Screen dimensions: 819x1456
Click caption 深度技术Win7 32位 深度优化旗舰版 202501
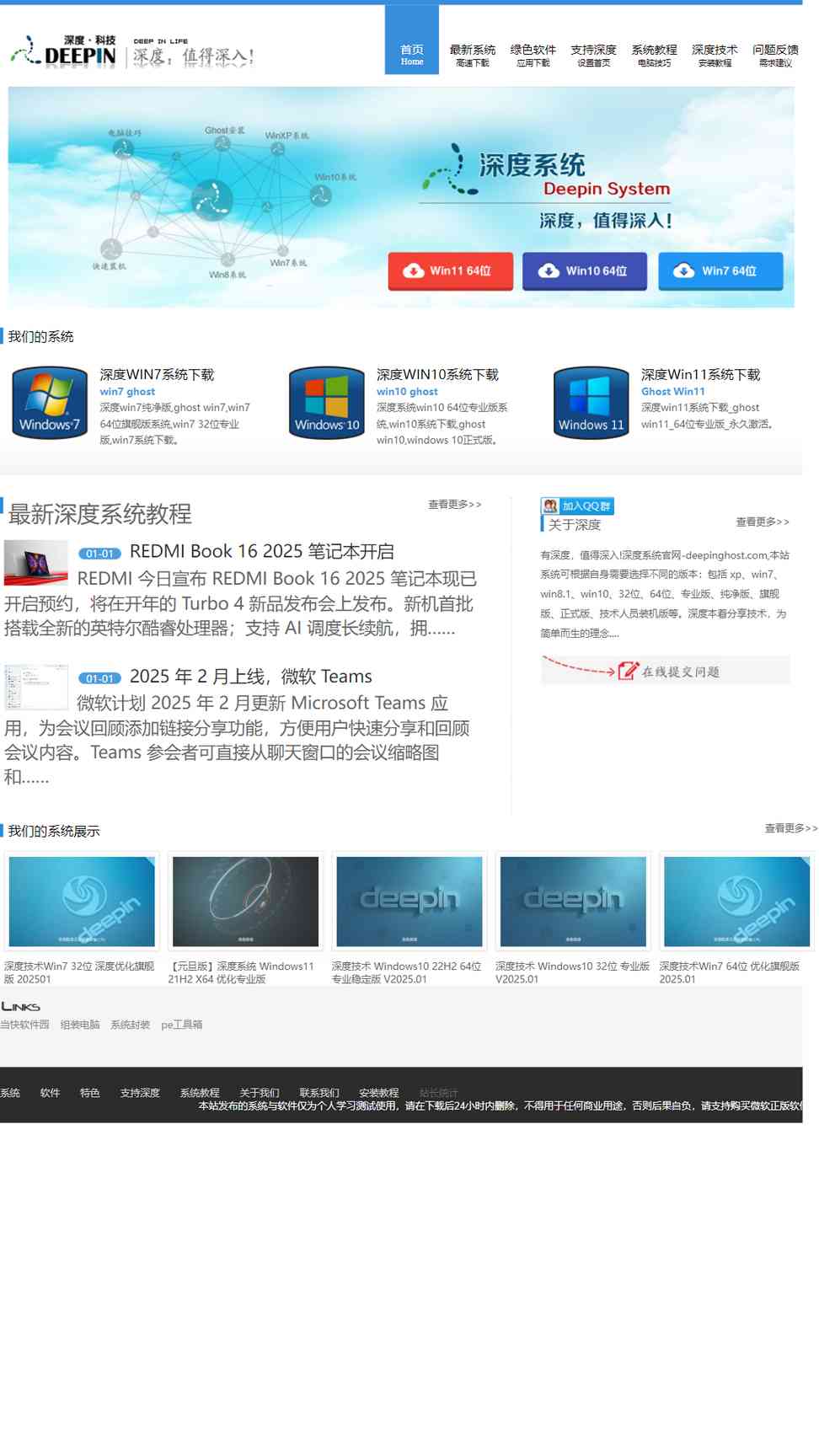[79, 972]
